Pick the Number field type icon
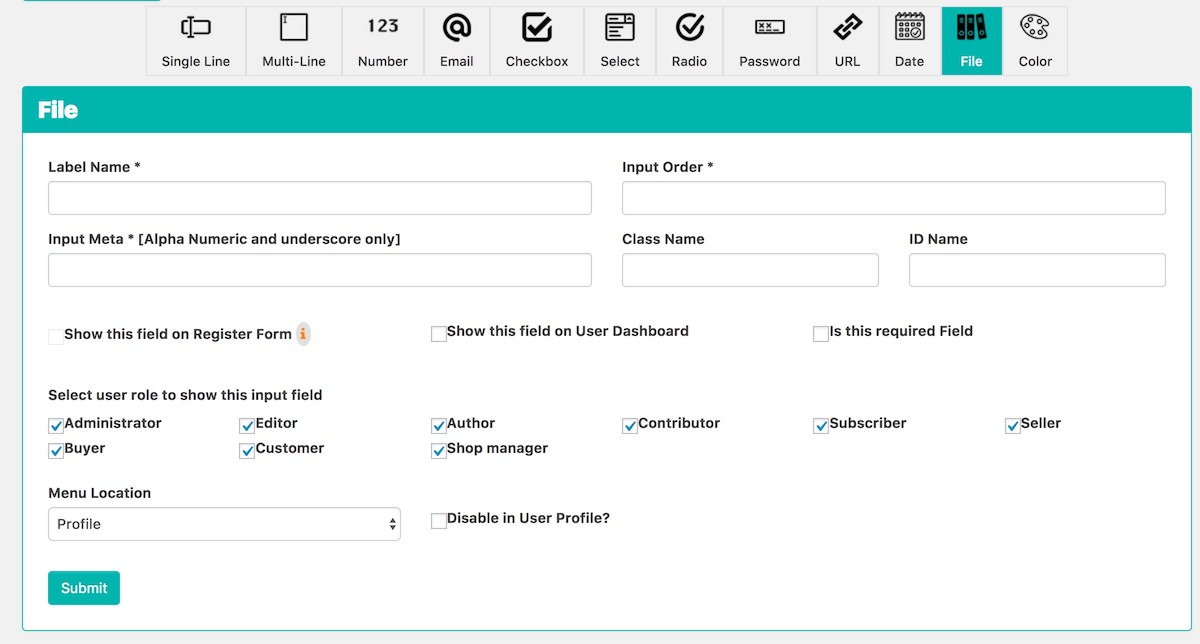Image resolution: width=1200 pixels, height=644 pixels. (382, 28)
